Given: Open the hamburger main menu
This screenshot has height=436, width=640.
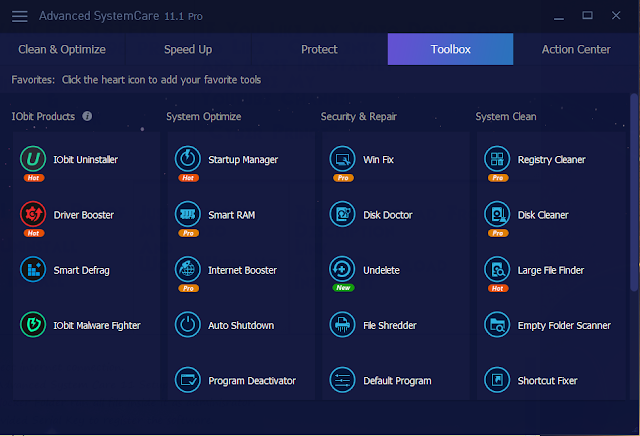Looking at the screenshot, I should (x=20, y=16).
